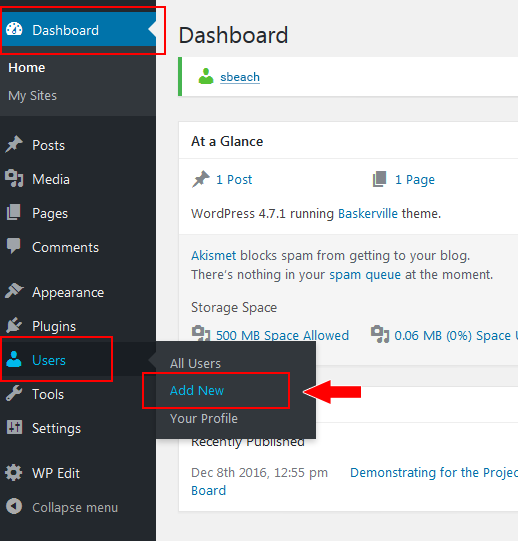518x541 pixels.
Task: Click the WP Edit gear icon
Action: 13,472
